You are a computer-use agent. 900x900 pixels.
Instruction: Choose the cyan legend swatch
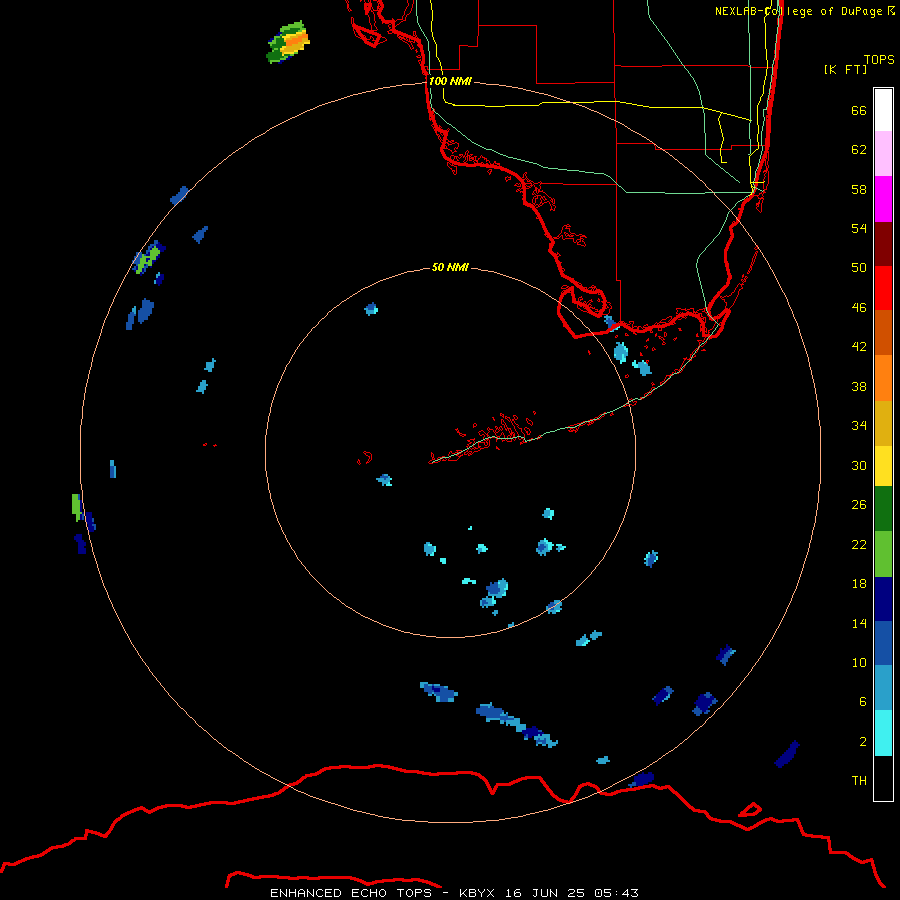click(883, 733)
